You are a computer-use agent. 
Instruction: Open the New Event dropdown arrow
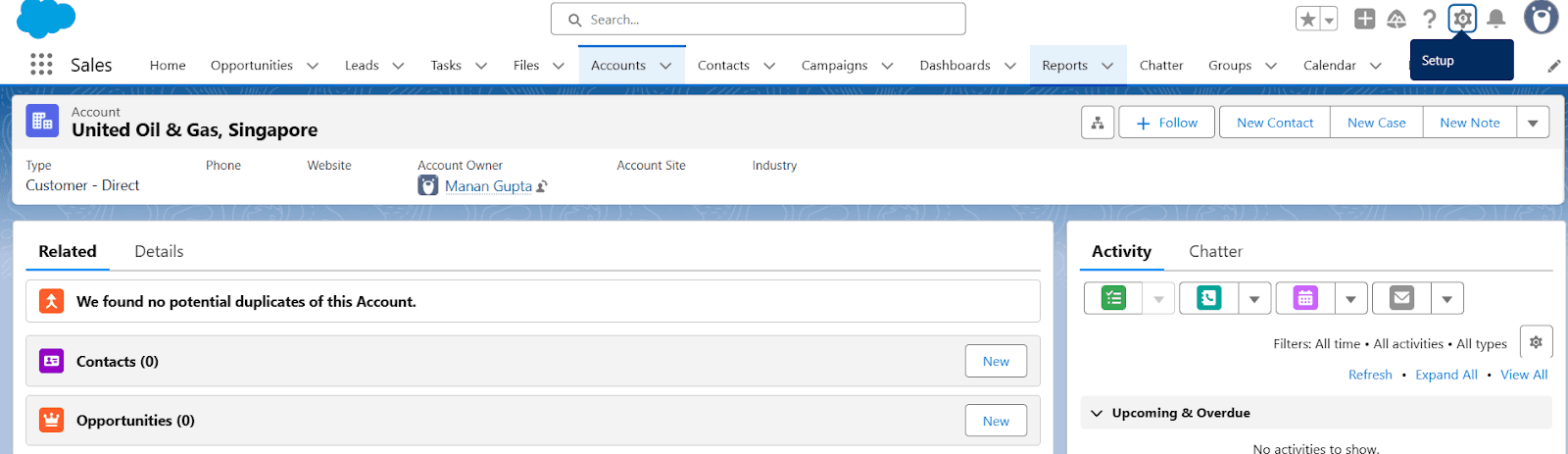1350,298
